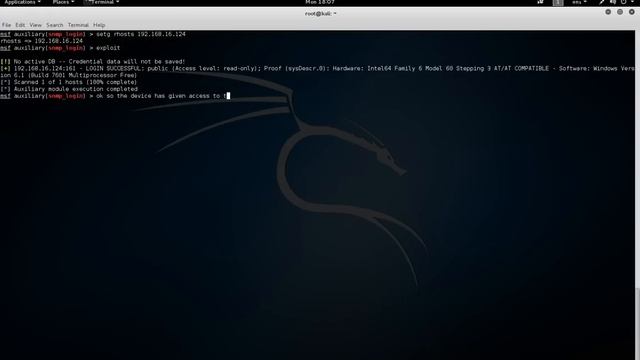Click 'No active DB -- Credential data' warning line

93,62
